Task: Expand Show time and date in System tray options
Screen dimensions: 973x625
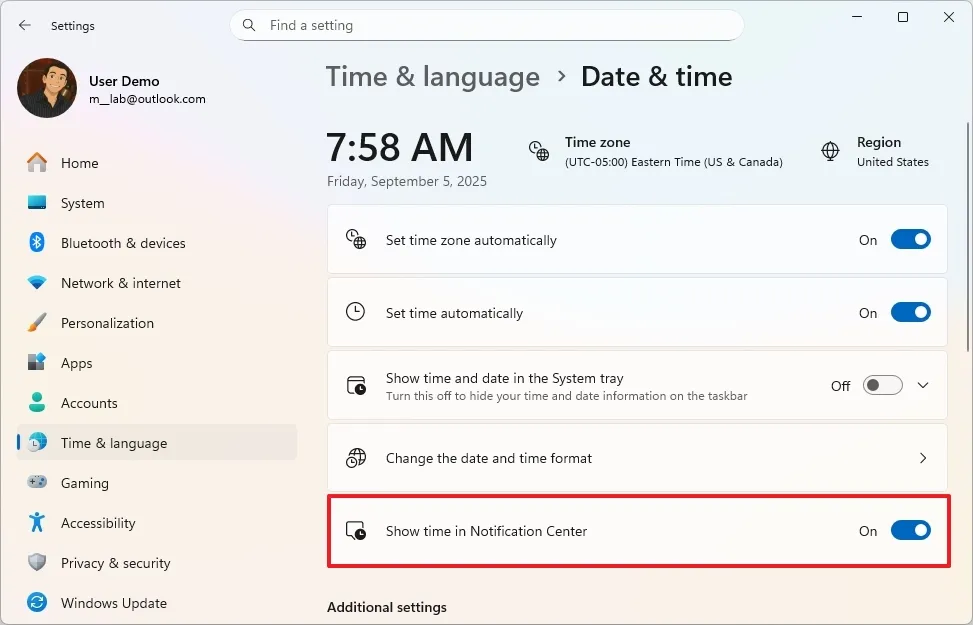Action: point(923,385)
